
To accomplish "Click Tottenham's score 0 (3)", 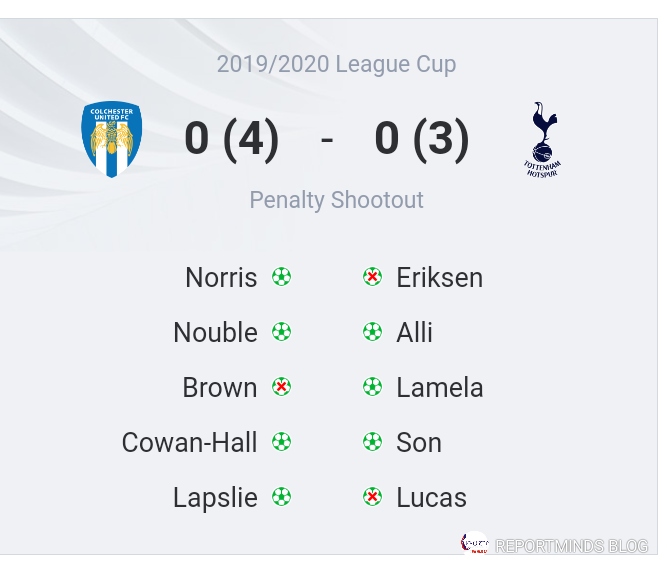I will click(421, 138).
